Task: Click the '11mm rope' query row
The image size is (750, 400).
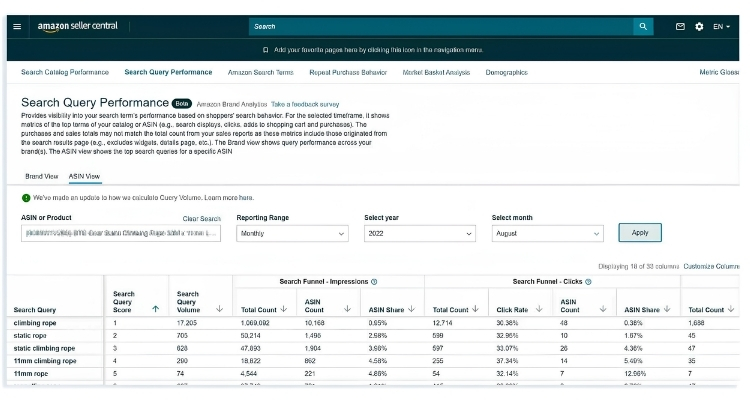Action: tap(373, 374)
